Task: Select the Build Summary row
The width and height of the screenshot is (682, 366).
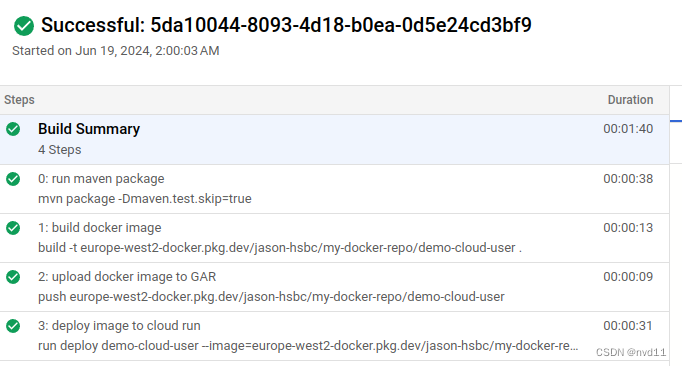Action: coord(334,140)
